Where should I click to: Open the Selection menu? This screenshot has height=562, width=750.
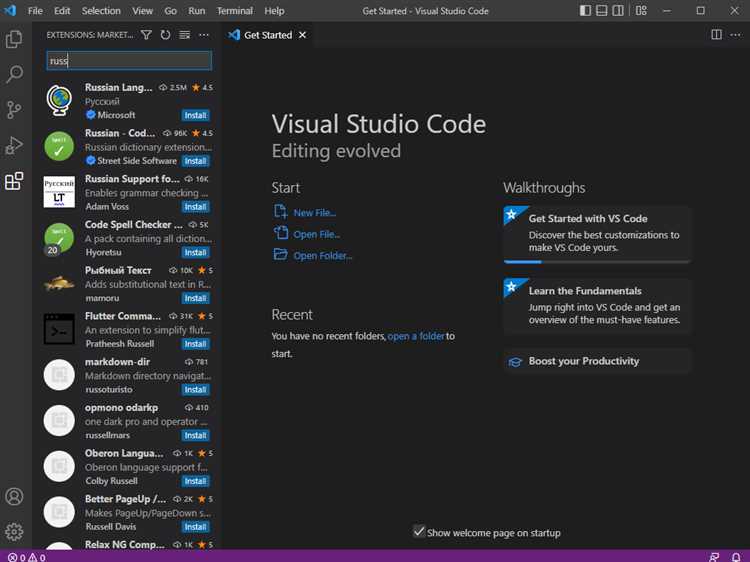[101, 11]
